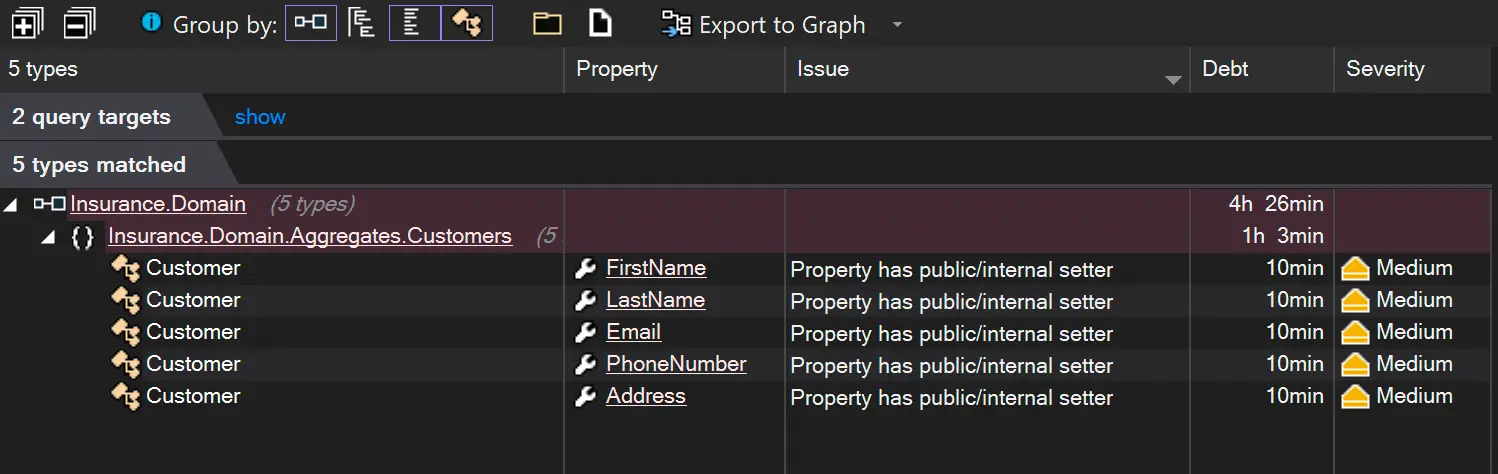The image size is (1498, 474).
Task: Open the Email property link
Action: [634, 332]
